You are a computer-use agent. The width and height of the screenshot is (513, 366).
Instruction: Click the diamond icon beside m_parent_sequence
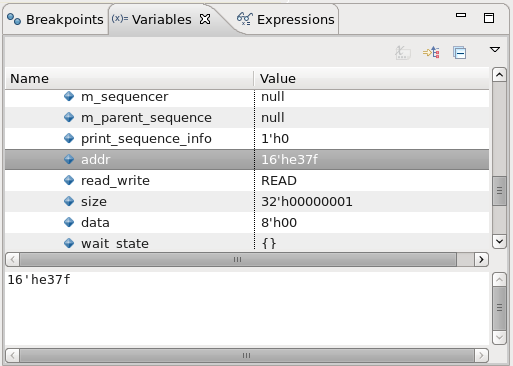[69, 117]
